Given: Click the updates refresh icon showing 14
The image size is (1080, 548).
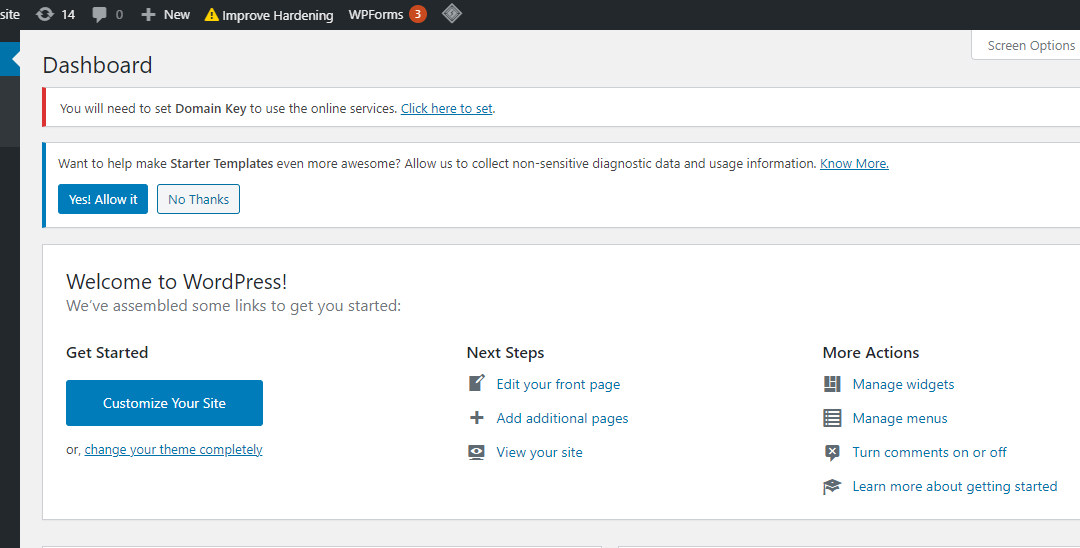Looking at the screenshot, I should [x=45, y=14].
